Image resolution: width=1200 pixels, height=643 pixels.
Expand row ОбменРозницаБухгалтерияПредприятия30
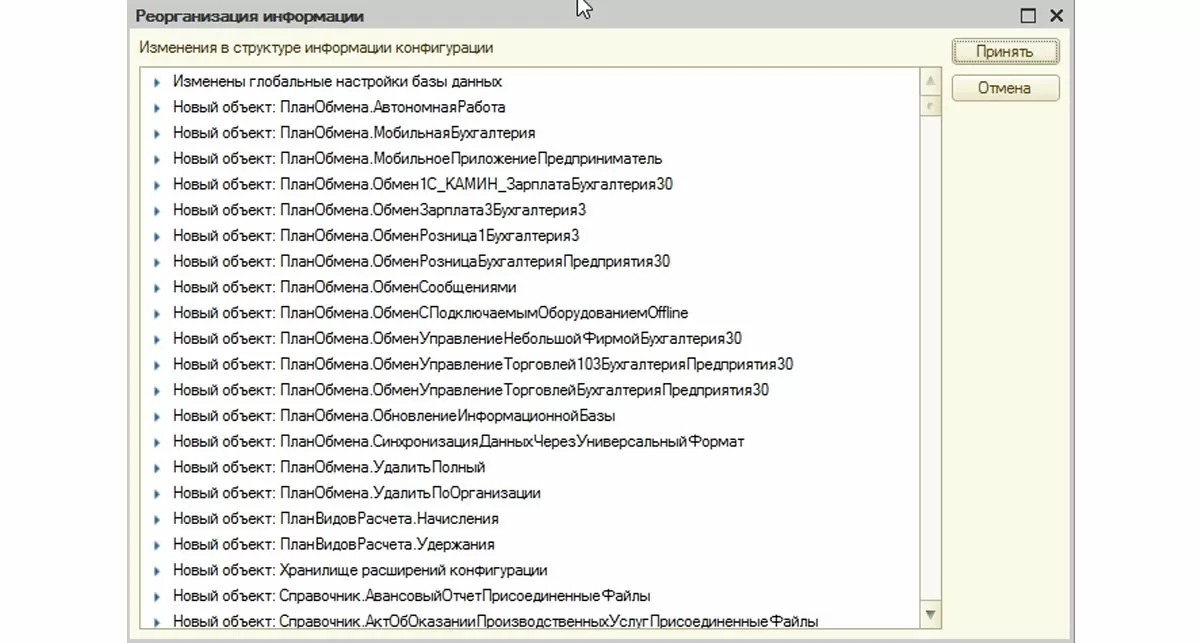click(x=157, y=262)
